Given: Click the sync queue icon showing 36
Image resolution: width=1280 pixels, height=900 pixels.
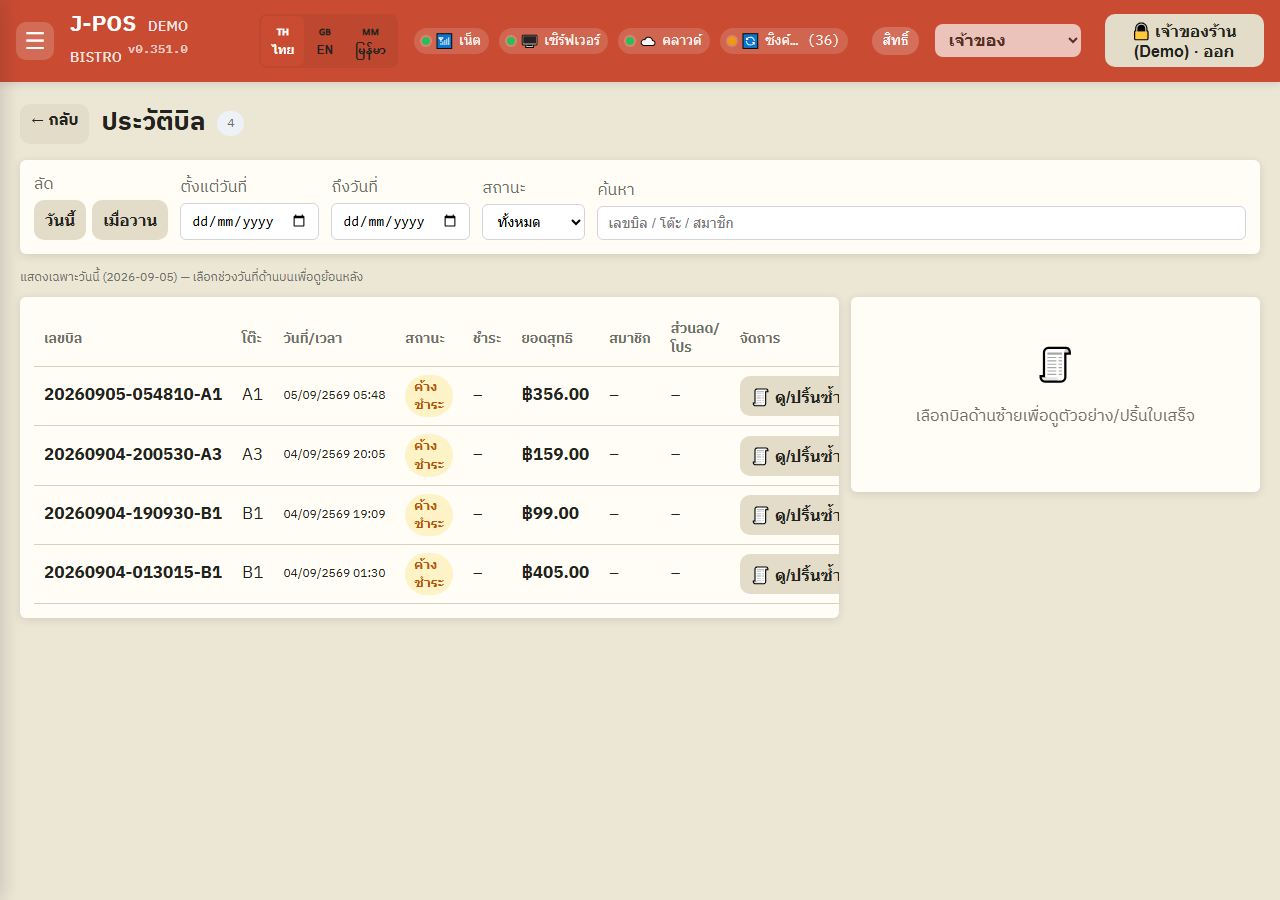Looking at the screenshot, I should [750, 41].
